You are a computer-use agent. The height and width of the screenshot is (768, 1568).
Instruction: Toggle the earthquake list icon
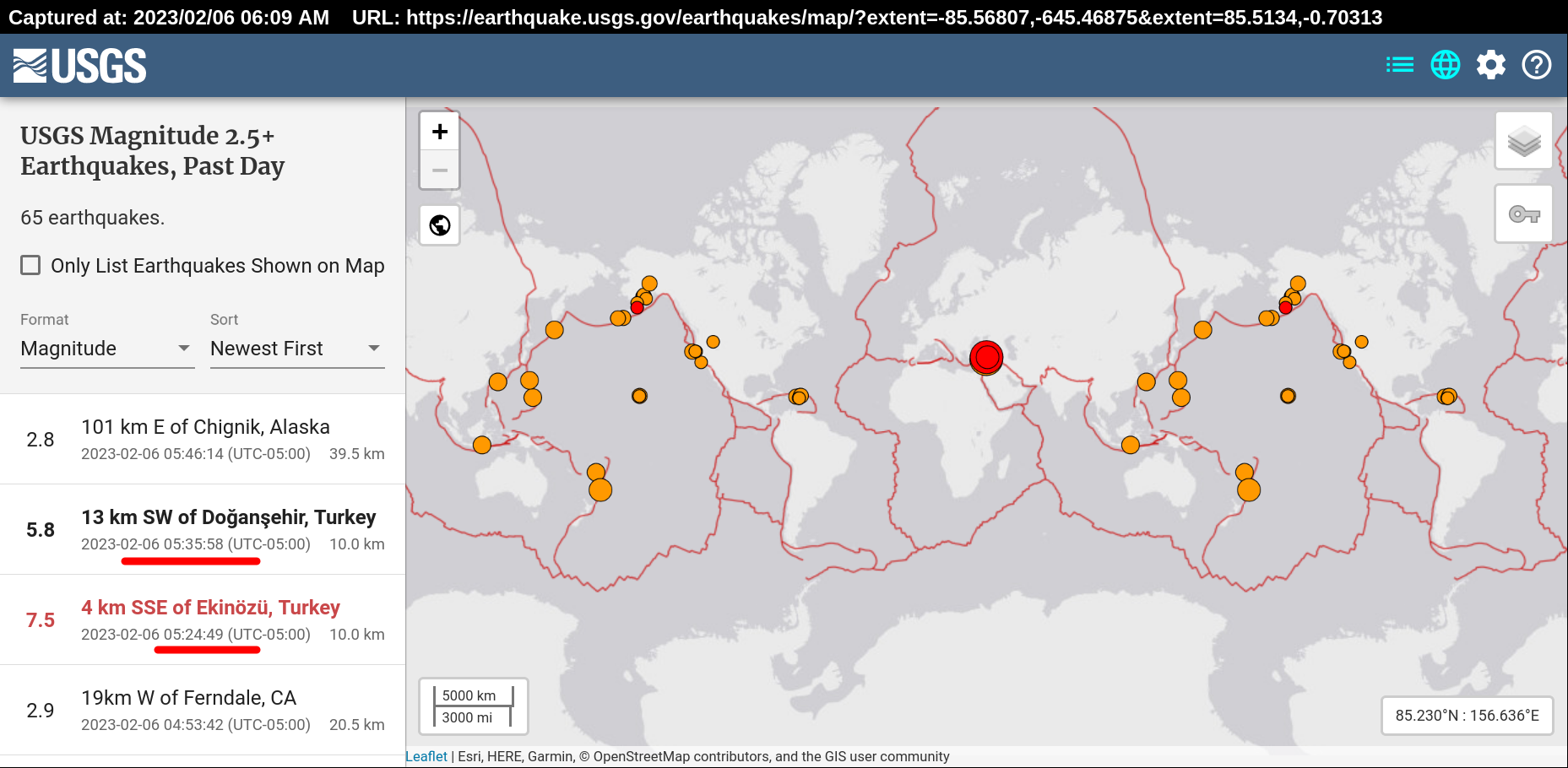[x=1400, y=65]
